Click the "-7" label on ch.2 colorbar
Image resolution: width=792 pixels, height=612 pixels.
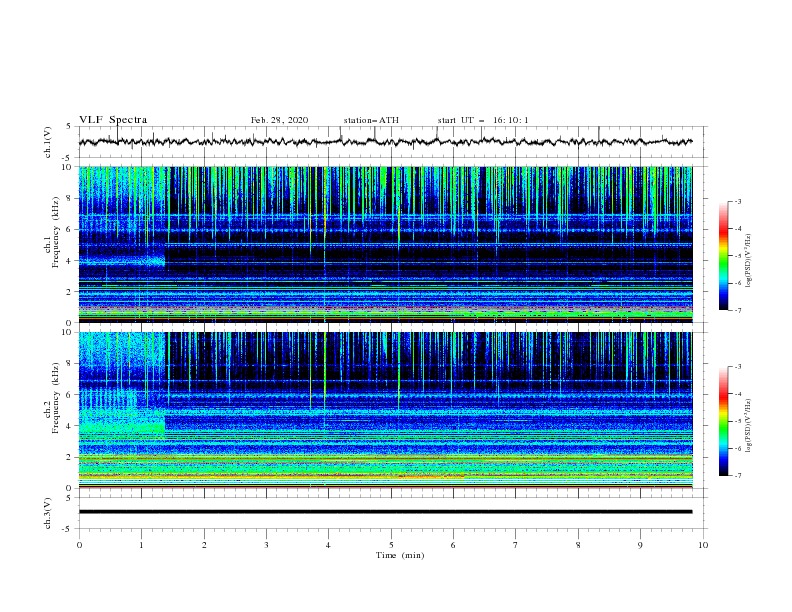(x=737, y=476)
